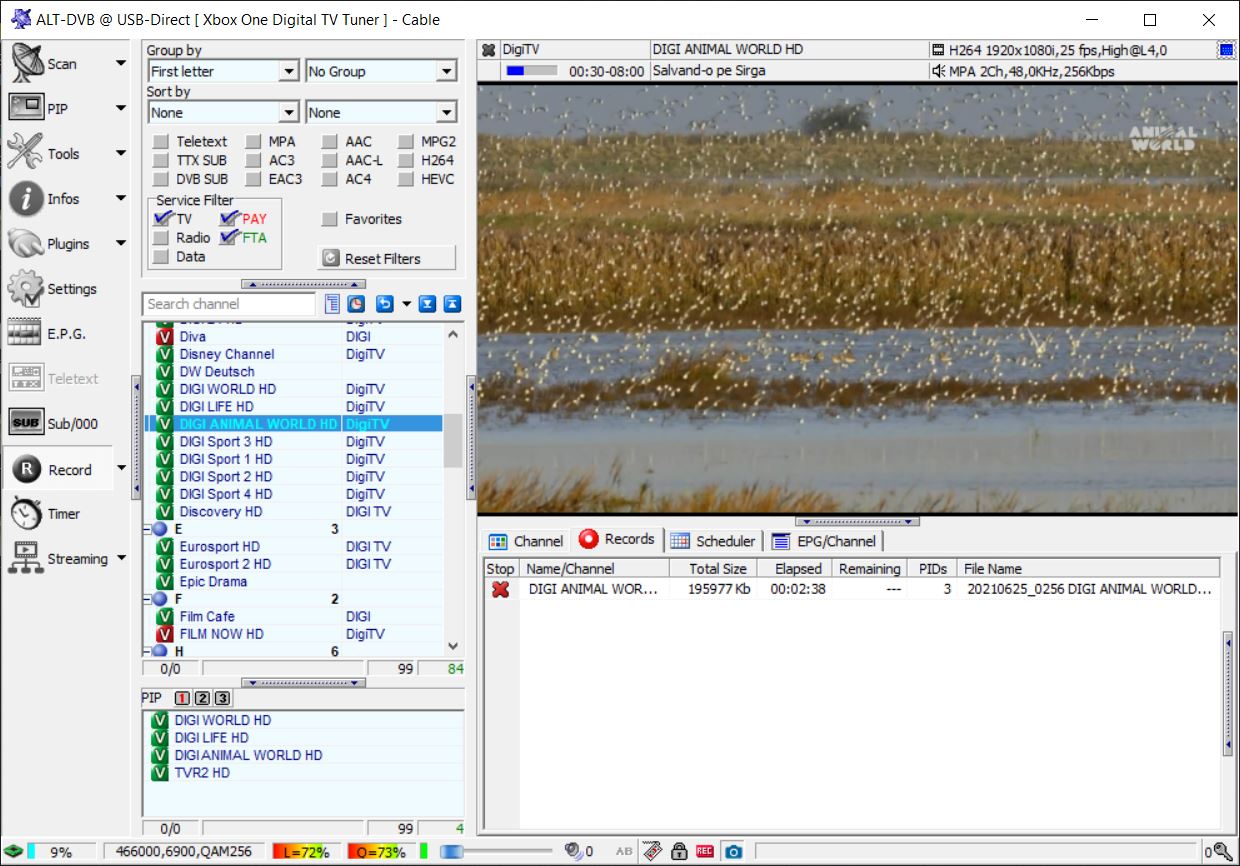Viewport: 1240px width, 866px height.
Task: Stop the DIGI ANIMAL WORLD recording red X
Action: click(500, 589)
